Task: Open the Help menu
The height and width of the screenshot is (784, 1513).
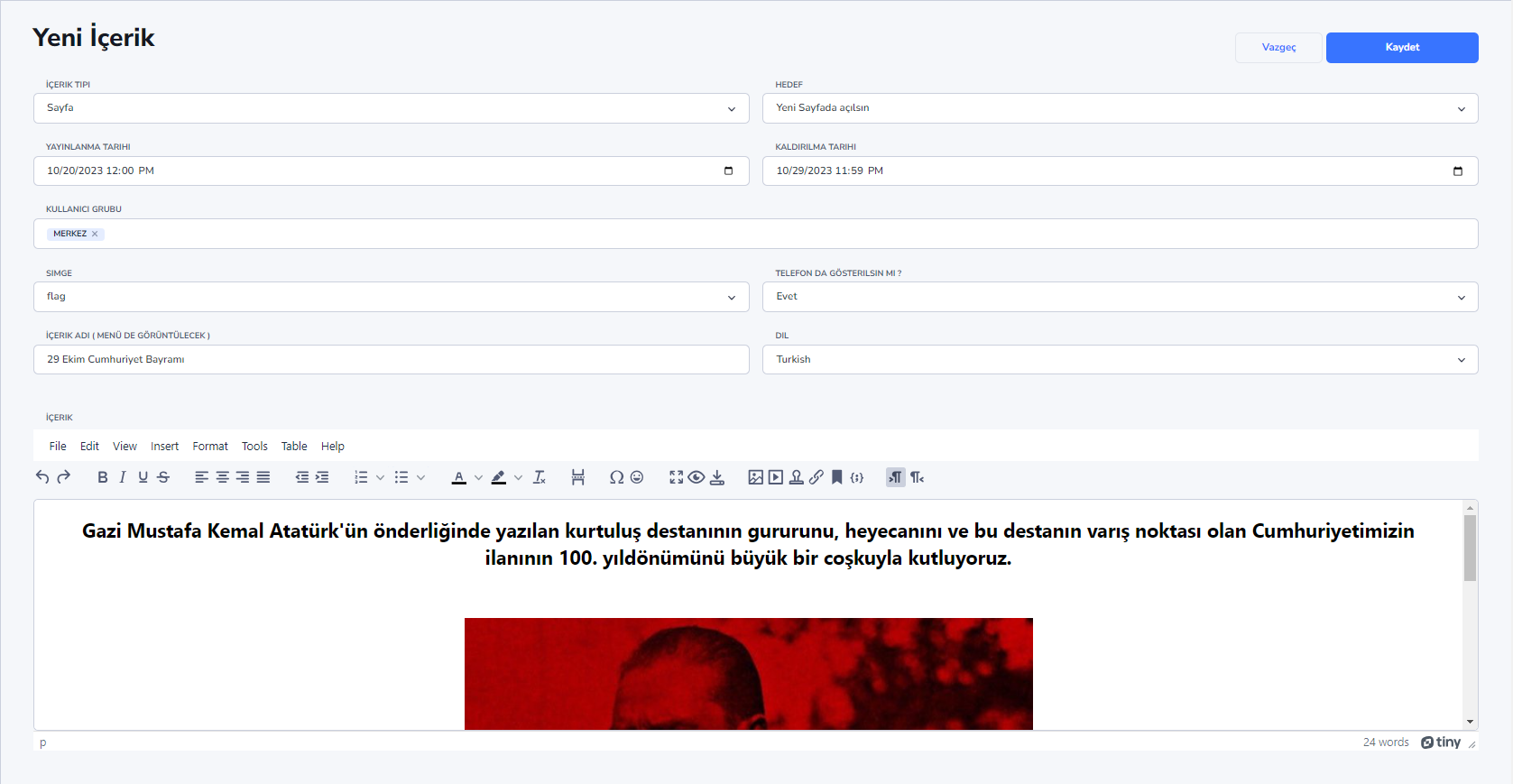Action: (333, 446)
